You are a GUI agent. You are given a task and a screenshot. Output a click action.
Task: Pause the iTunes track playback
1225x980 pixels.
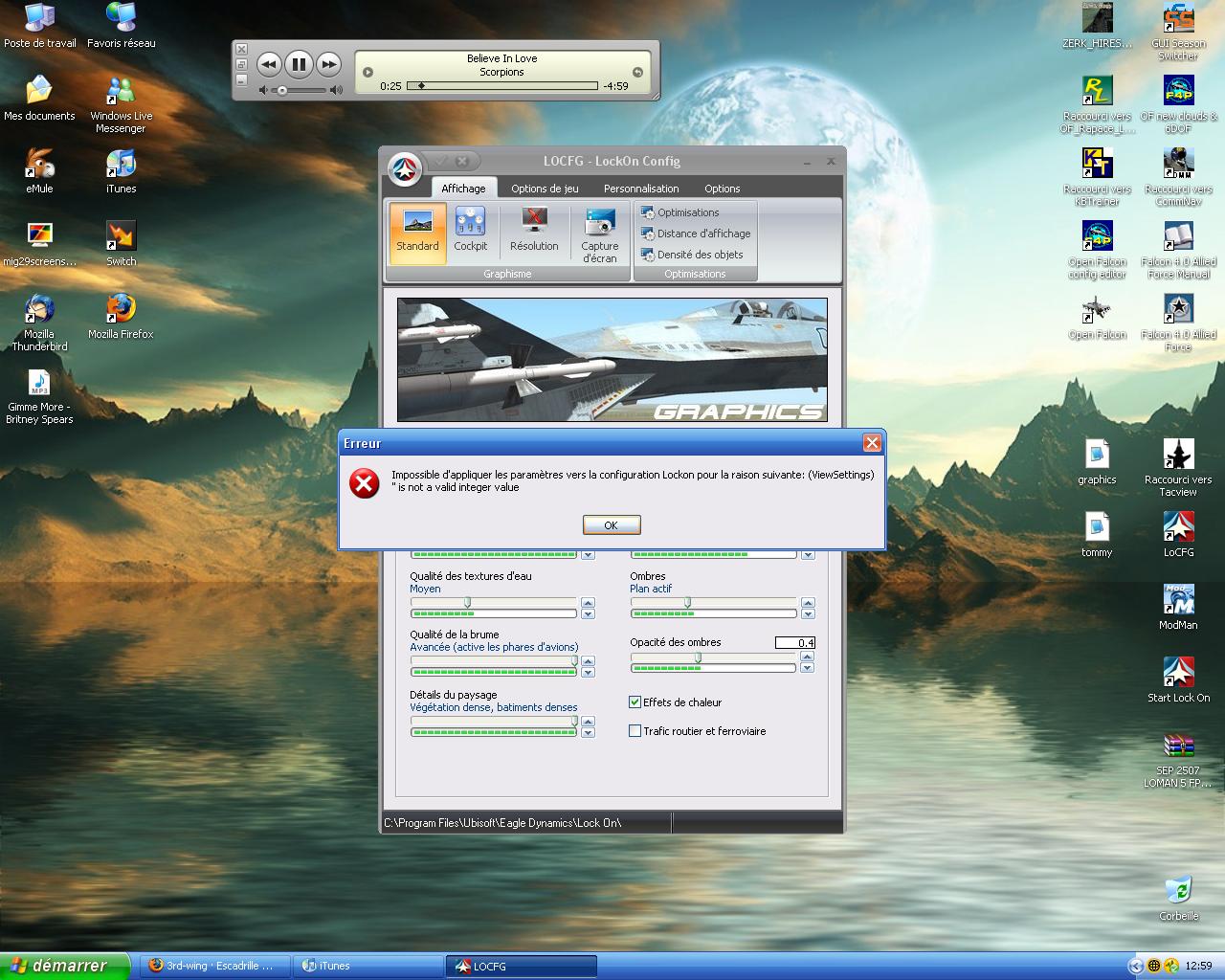tap(299, 64)
